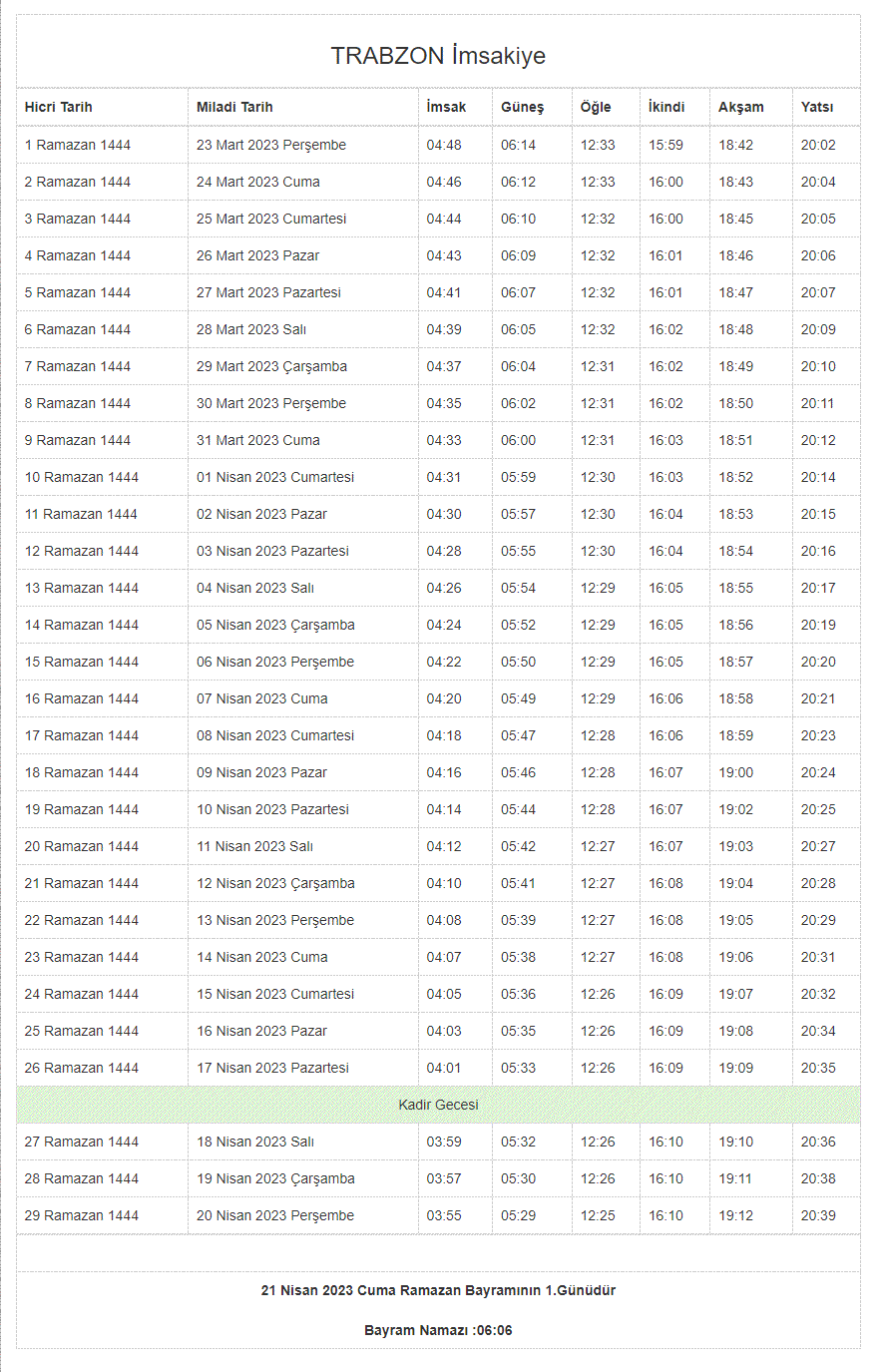
Task: Click the Bayram Namazı 06:06 text
Action: [438, 1330]
